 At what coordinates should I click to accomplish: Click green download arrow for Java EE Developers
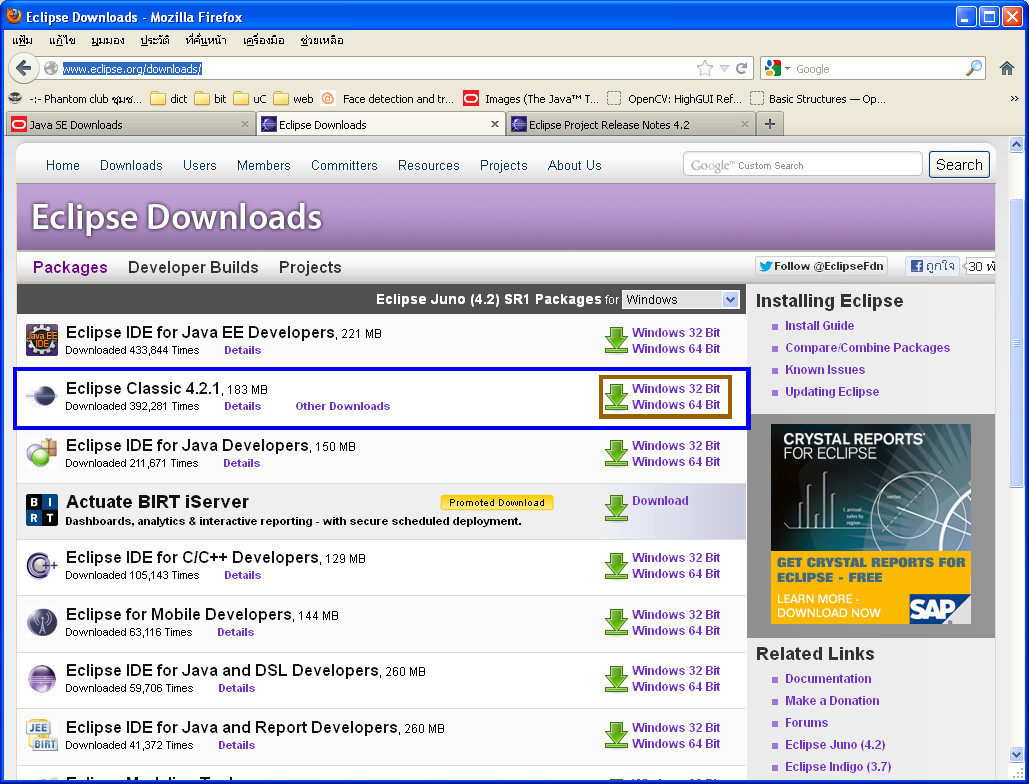[616, 340]
